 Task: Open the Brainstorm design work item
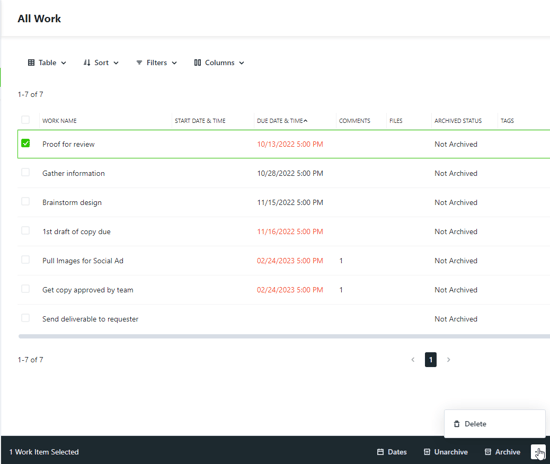tap(72, 202)
